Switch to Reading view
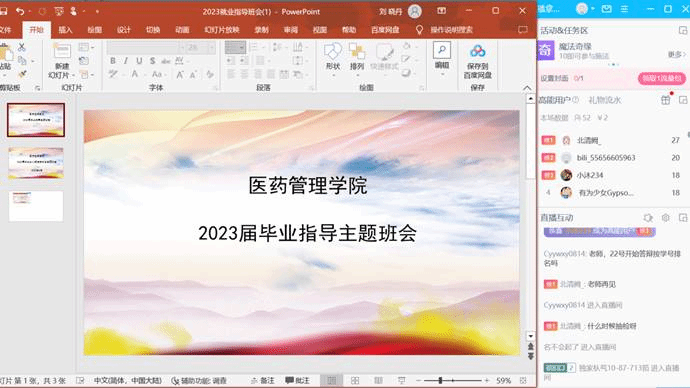This screenshot has height=388, width=690. point(378,380)
